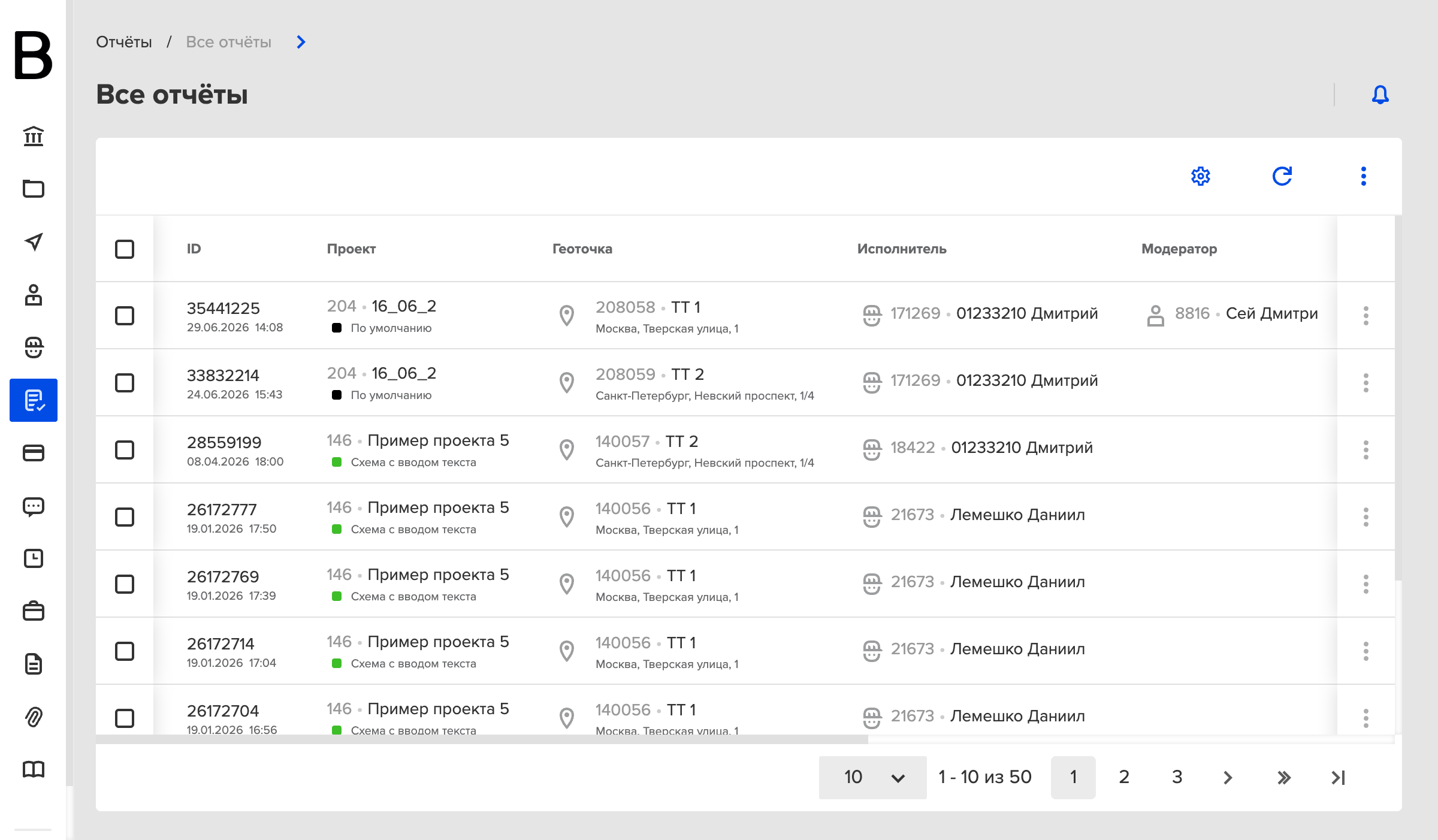Select checkbox for report 26172769

coord(125,584)
